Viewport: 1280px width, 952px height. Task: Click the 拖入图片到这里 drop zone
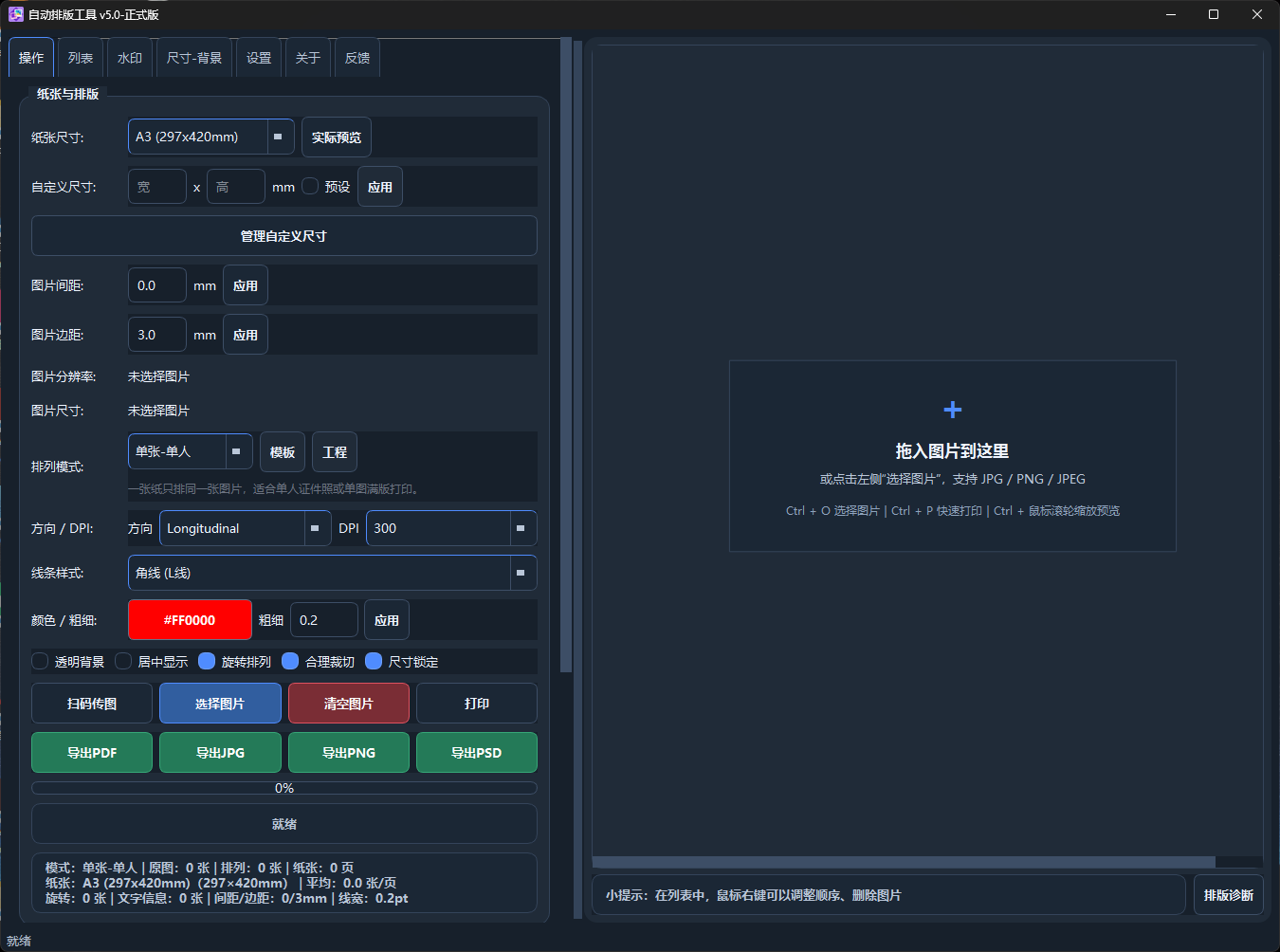953,456
